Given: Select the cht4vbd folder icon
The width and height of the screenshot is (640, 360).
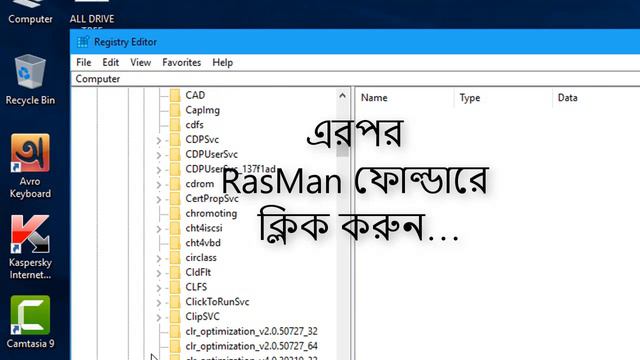Looking at the screenshot, I should pyautogui.click(x=175, y=243).
